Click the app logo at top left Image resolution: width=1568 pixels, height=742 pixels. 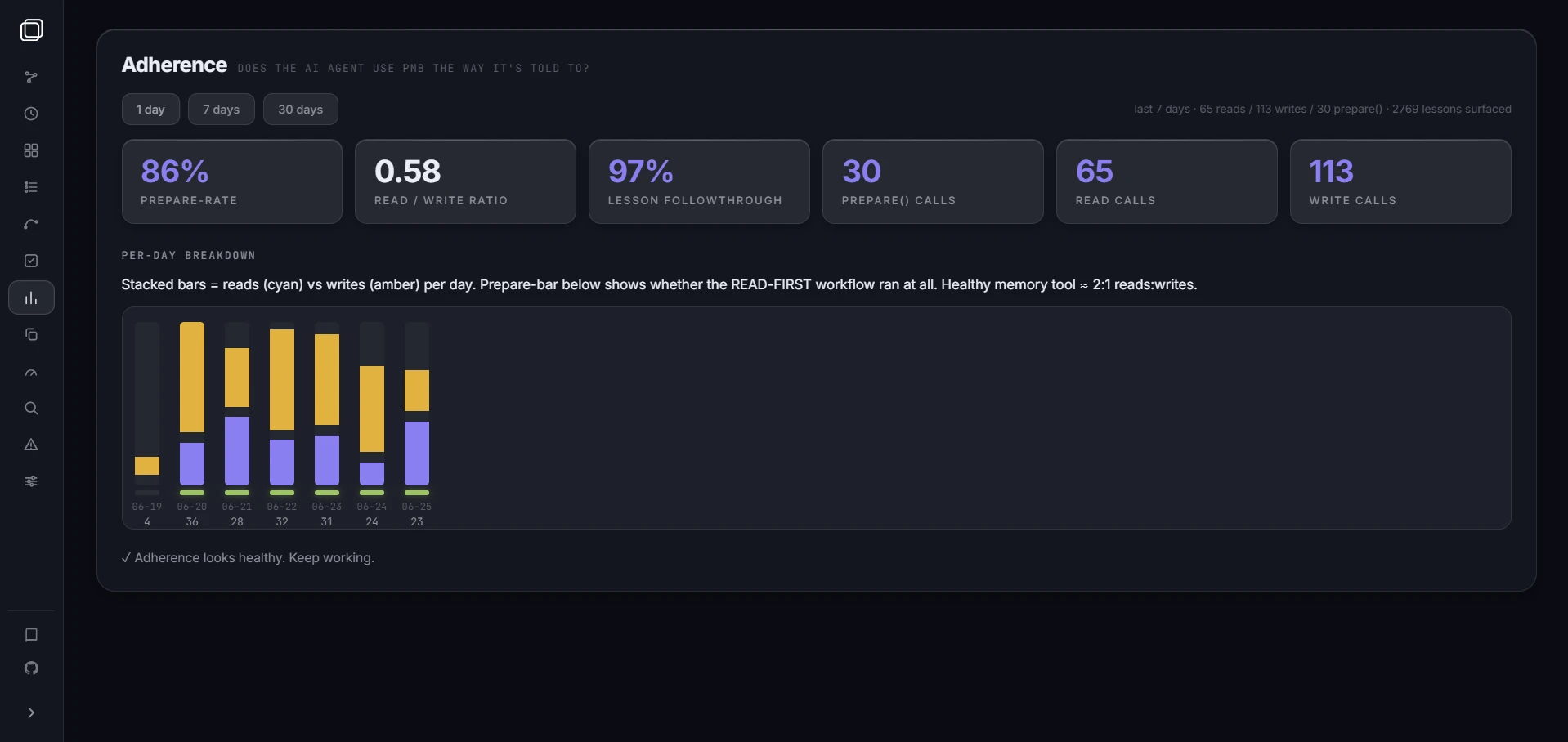coord(31,30)
